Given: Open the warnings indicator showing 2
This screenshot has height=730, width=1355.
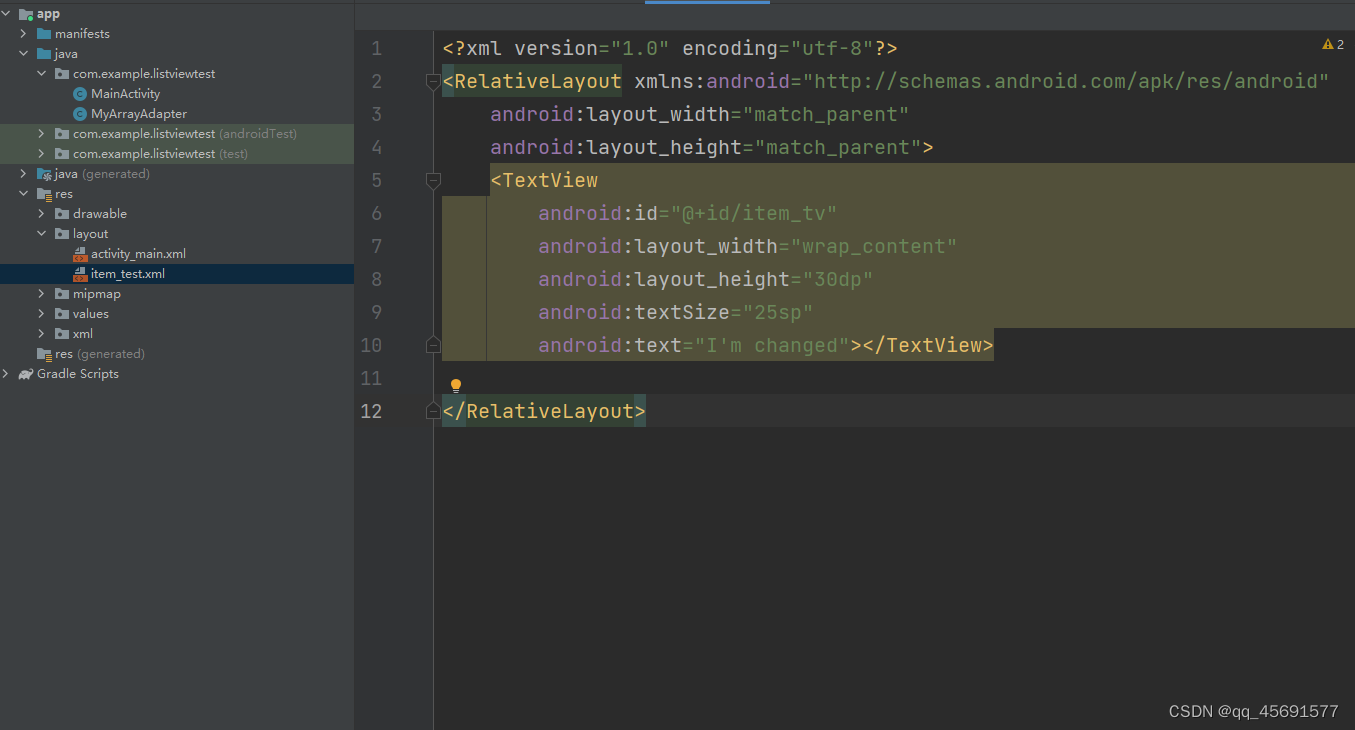Looking at the screenshot, I should coord(1333,44).
